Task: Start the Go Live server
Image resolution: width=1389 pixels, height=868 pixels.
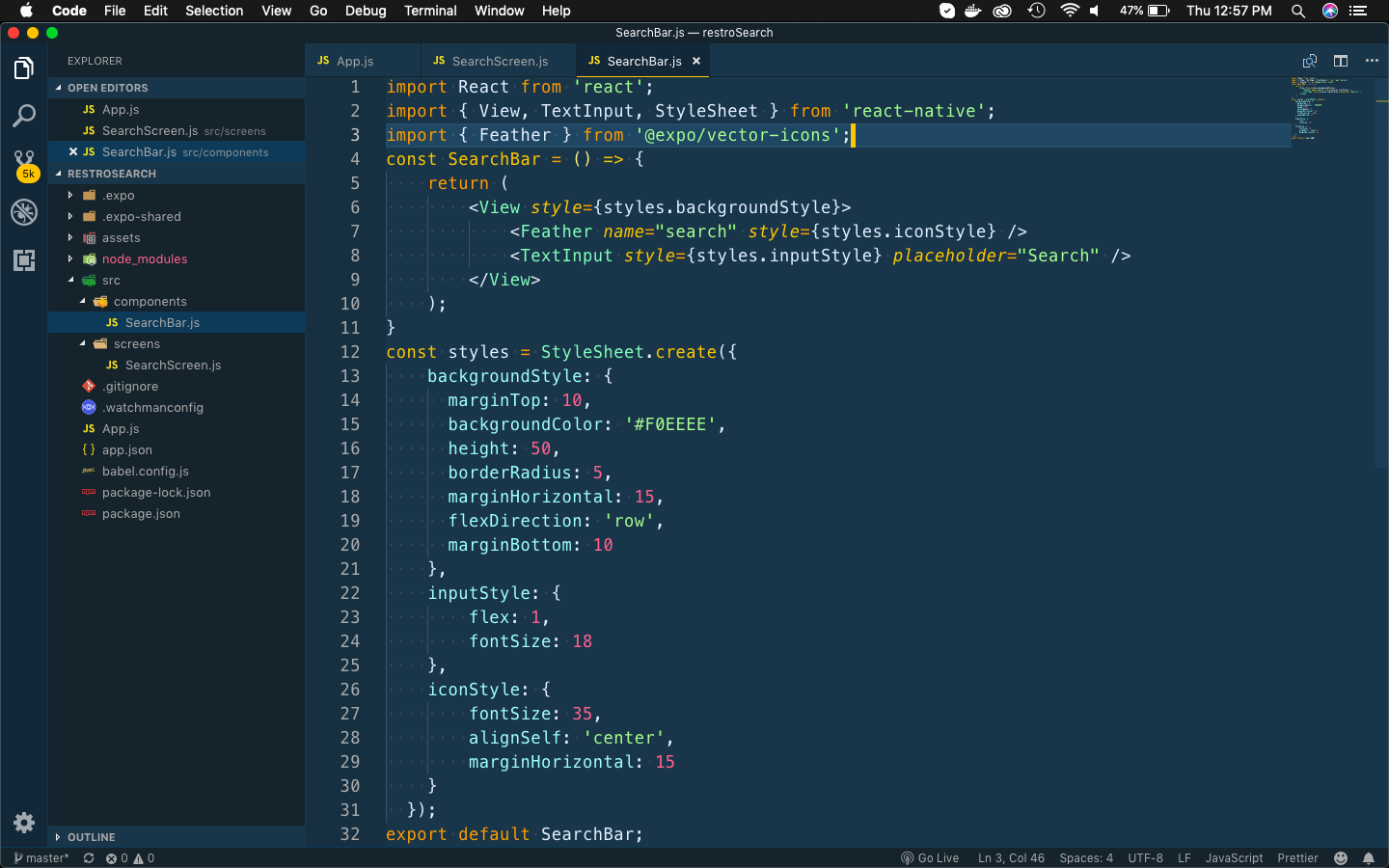Action: 930,858
